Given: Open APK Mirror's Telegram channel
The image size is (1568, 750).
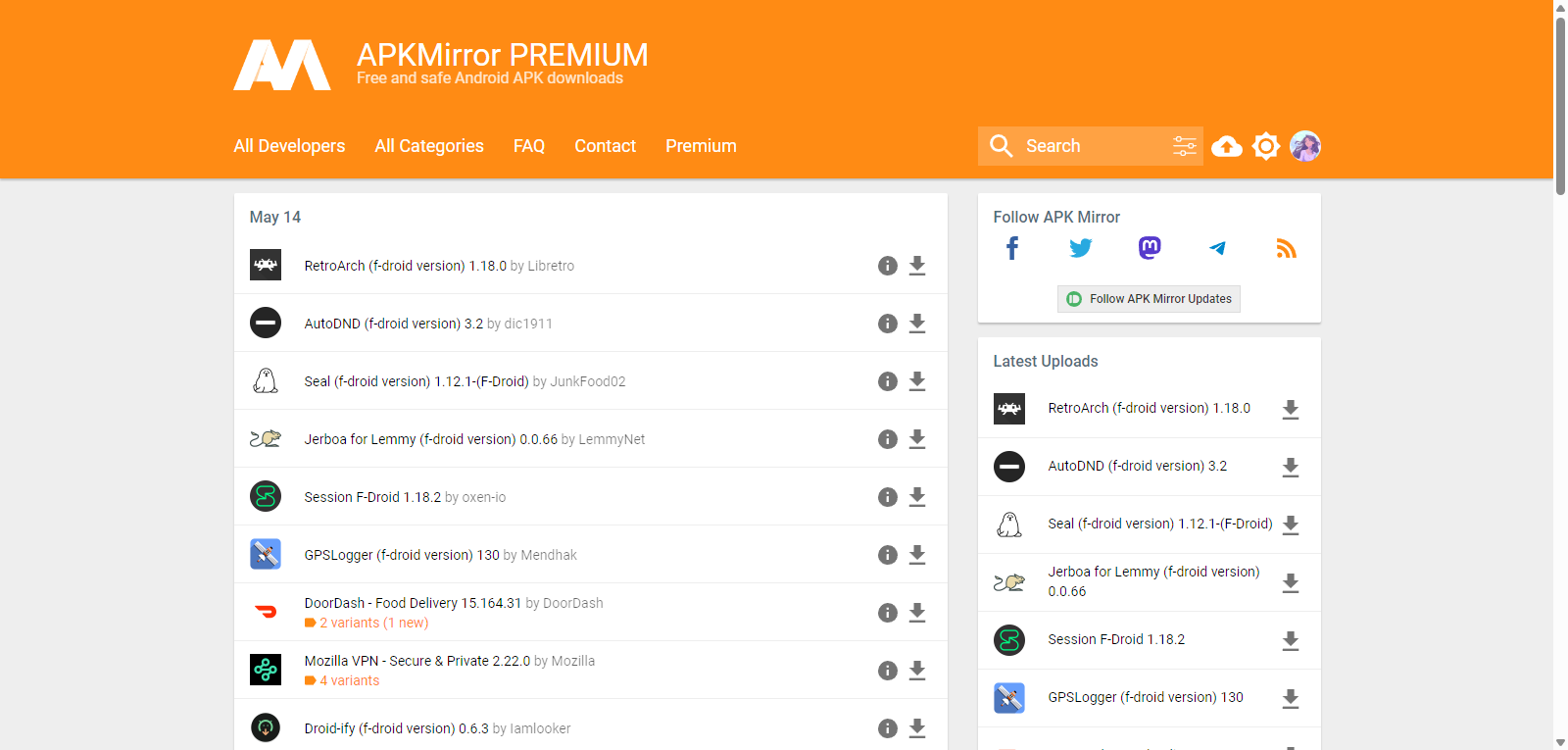Looking at the screenshot, I should pos(1217,249).
